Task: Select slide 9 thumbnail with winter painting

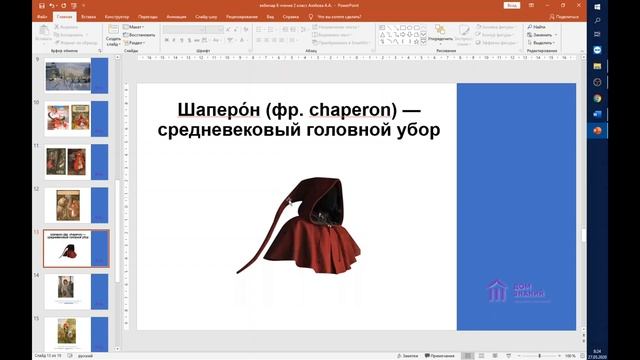Action: coord(76,76)
